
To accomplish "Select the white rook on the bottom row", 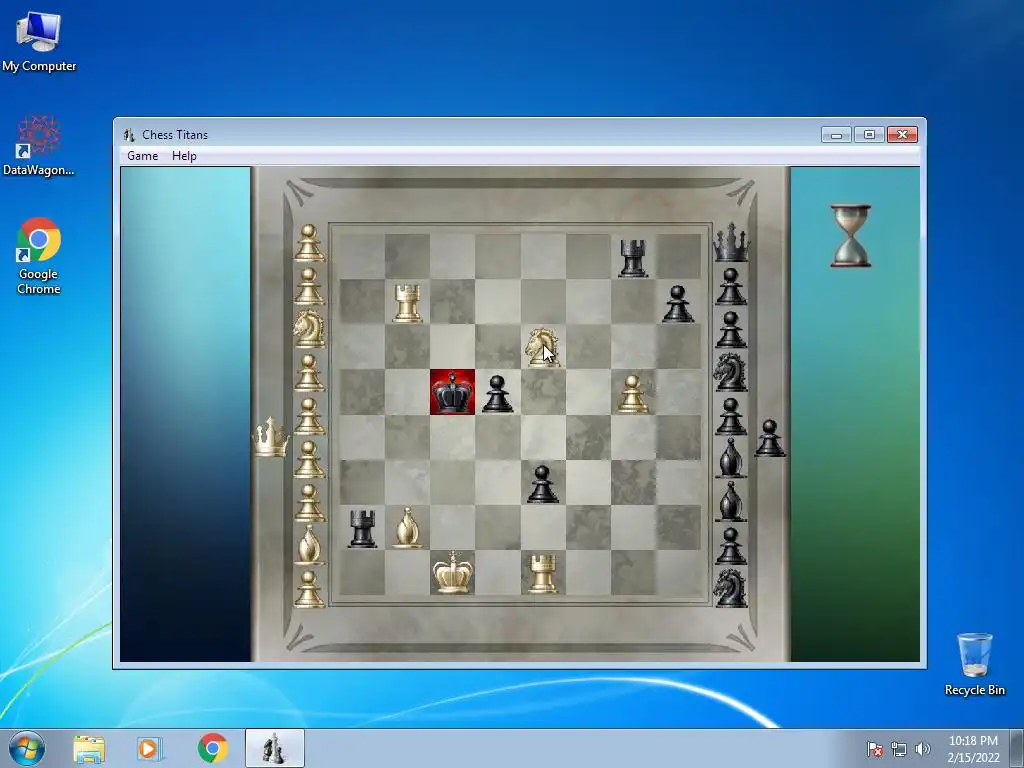I will pyautogui.click(x=542, y=573).
